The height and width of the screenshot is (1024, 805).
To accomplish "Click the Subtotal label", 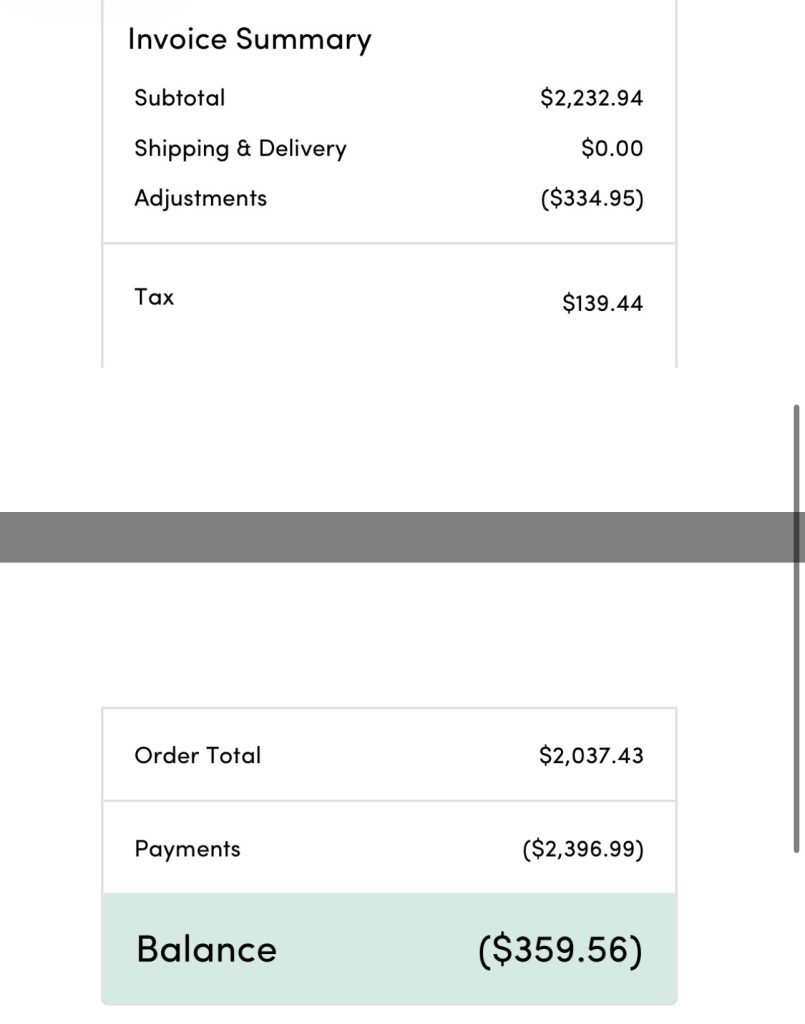I will [180, 98].
